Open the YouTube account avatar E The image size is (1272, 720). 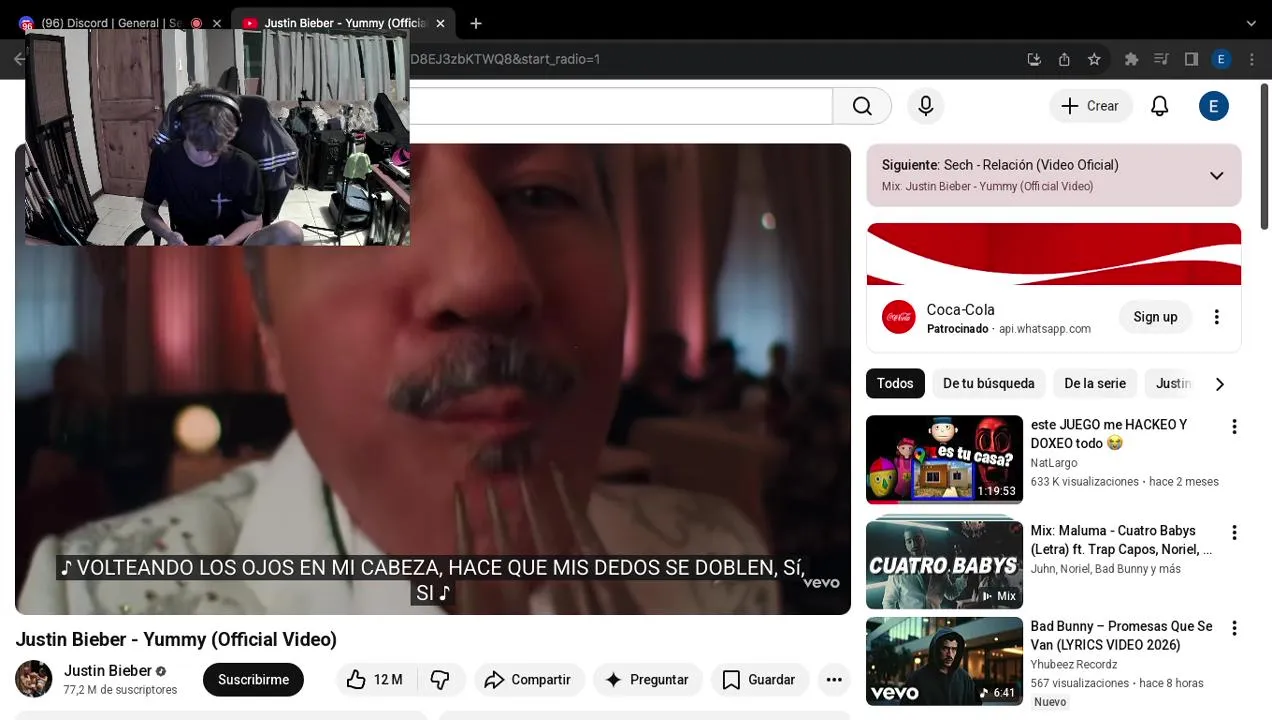(1214, 106)
